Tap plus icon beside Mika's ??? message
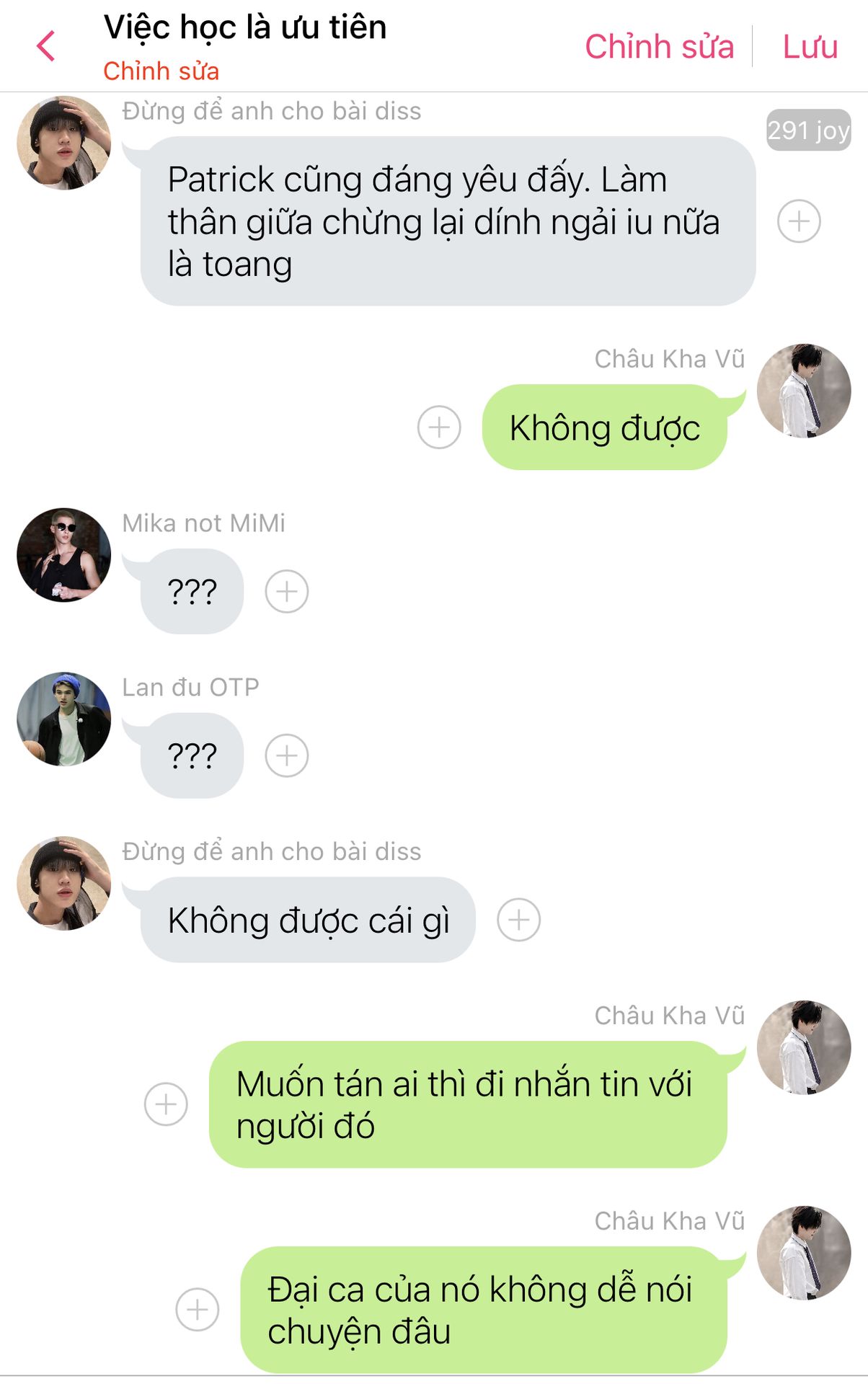The width and height of the screenshot is (868, 1384). (287, 592)
